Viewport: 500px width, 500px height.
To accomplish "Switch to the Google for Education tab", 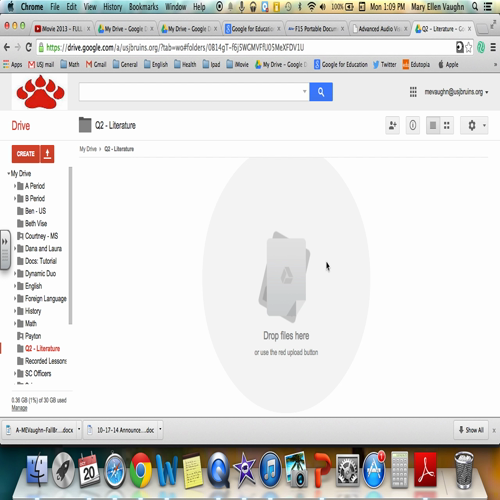I will pos(252,29).
